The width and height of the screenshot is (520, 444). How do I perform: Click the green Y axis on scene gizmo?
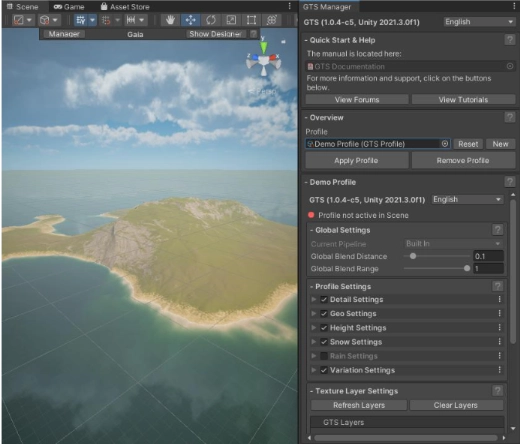(263, 47)
